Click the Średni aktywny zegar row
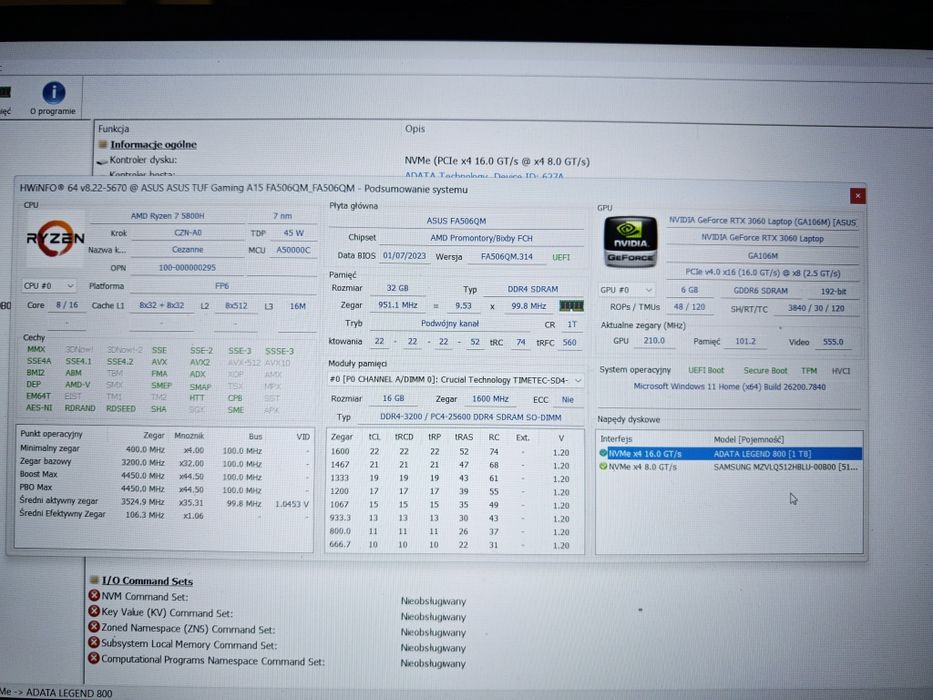The image size is (933, 700). (165, 502)
